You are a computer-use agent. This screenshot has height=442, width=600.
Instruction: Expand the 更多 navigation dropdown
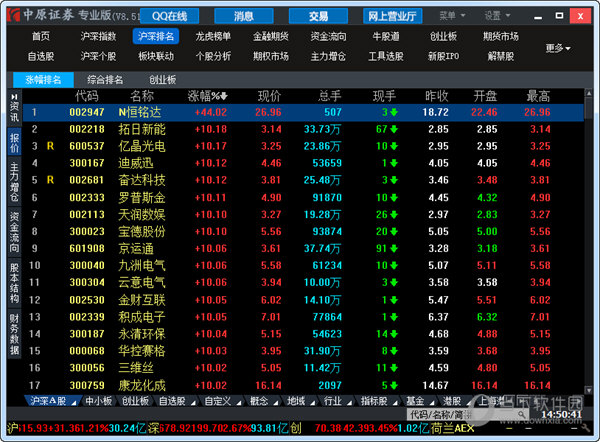[x=558, y=48]
